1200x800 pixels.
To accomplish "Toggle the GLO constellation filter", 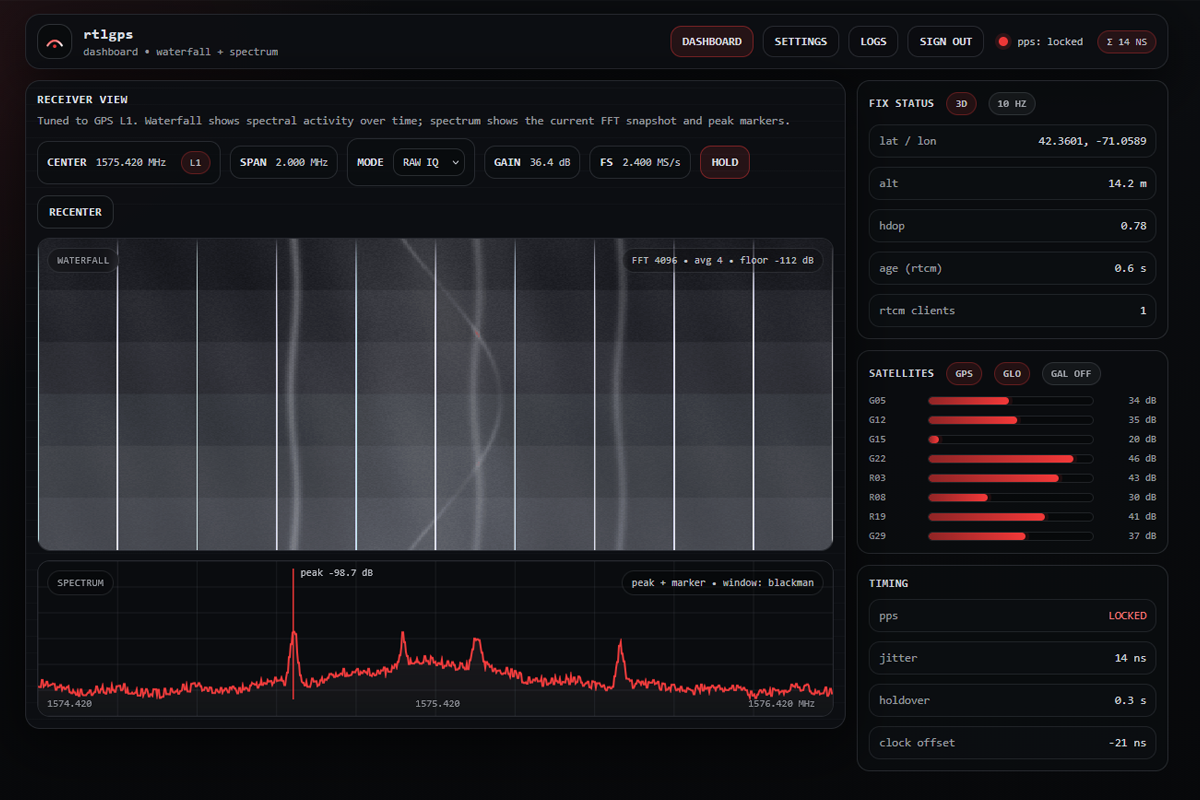I will point(1011,373).
